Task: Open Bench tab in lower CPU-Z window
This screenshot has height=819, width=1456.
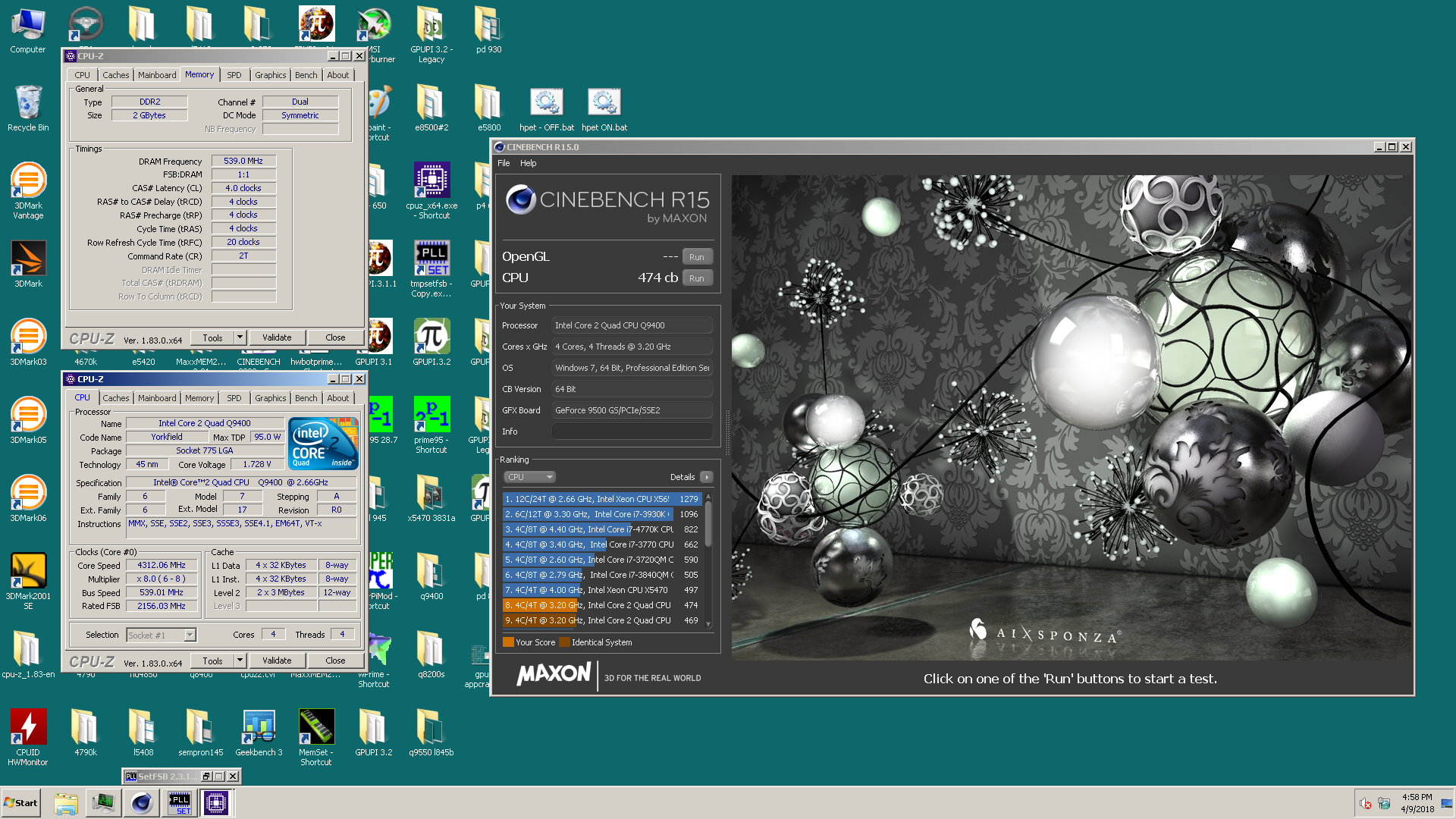Action: (x=306, y=398)
